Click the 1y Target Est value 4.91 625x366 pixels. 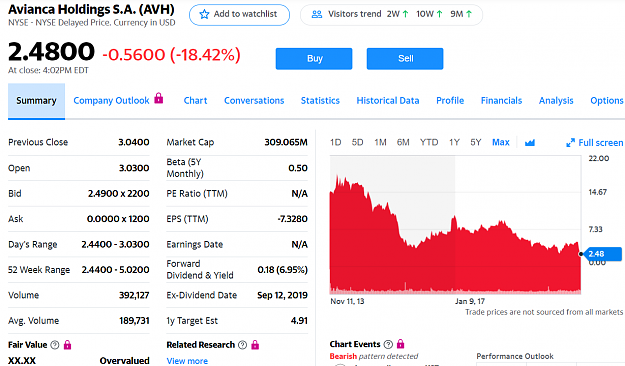click(x=299, y=321)
